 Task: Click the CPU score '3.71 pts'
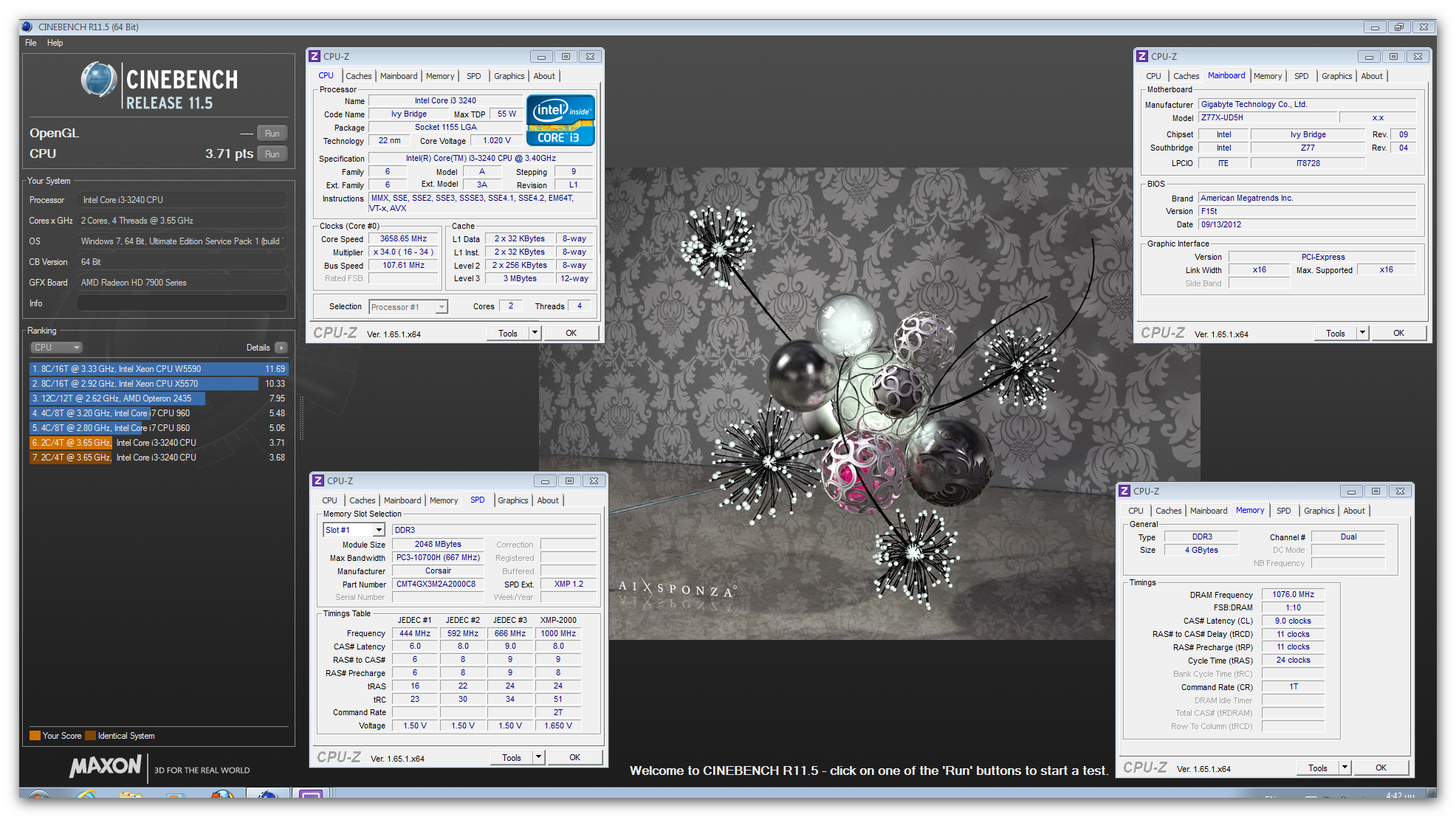tap(229, 154)
